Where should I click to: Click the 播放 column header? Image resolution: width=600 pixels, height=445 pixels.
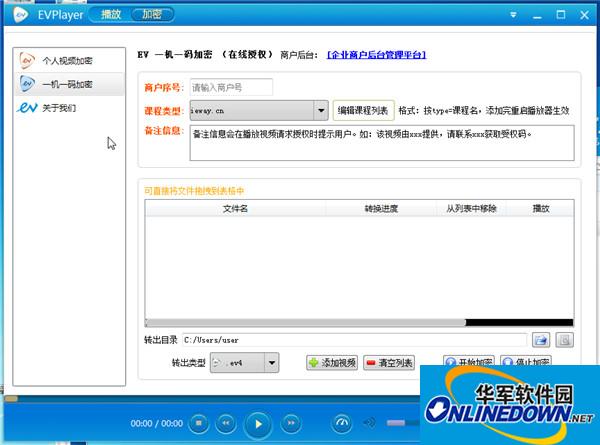pyautogui.click(x=541, y=209)
